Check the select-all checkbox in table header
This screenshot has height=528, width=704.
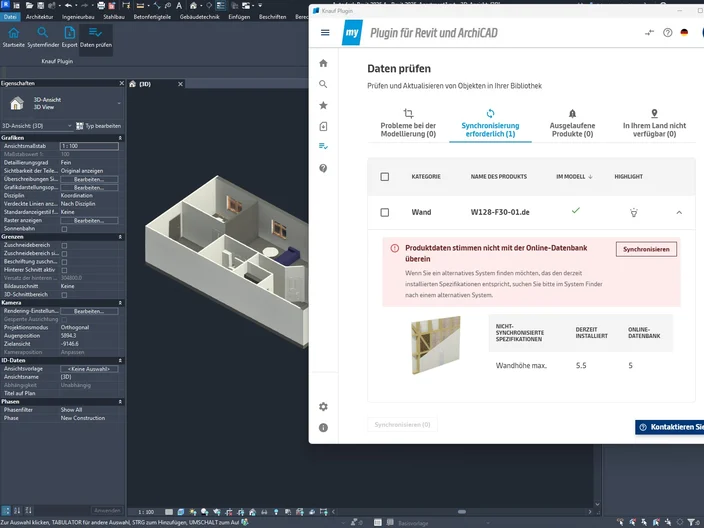click(x=385, y=176)
